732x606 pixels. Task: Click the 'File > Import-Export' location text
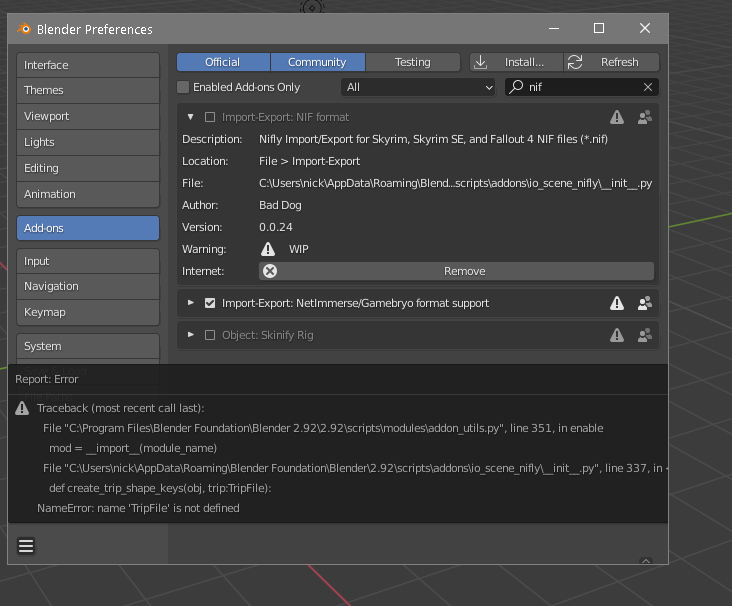coord(310,162)
